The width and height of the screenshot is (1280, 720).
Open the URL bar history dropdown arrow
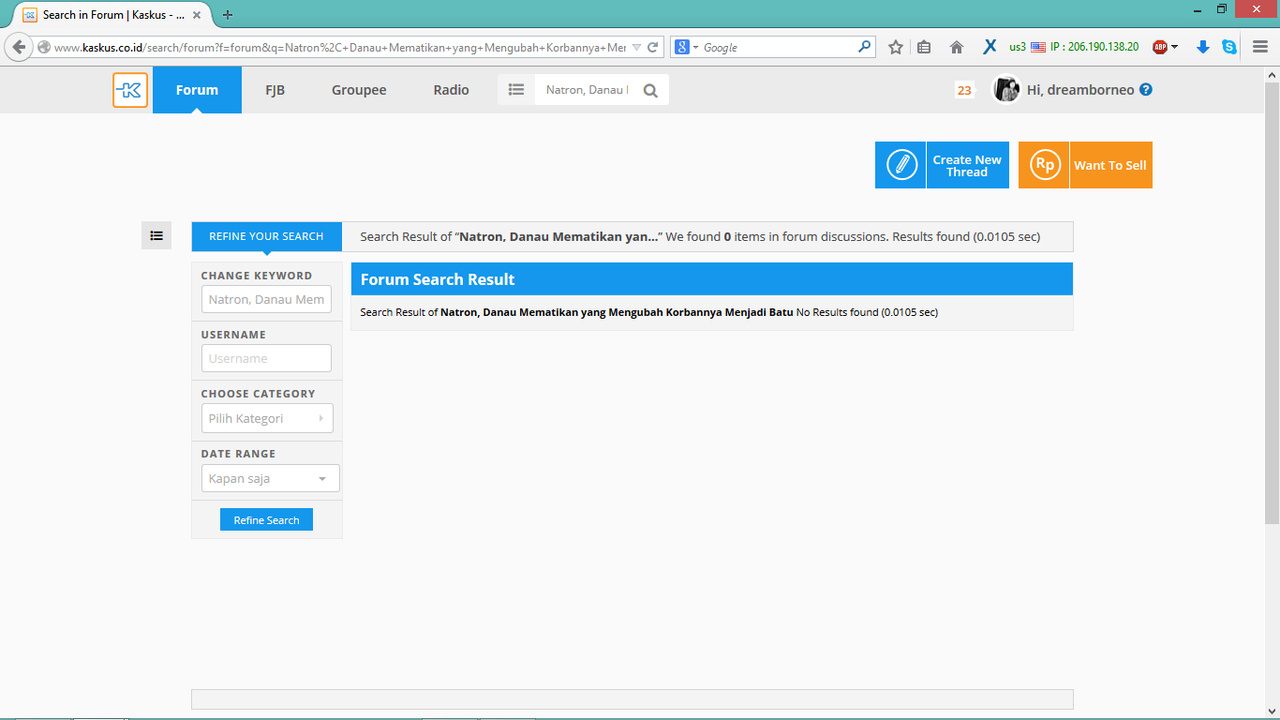[637, 47]
